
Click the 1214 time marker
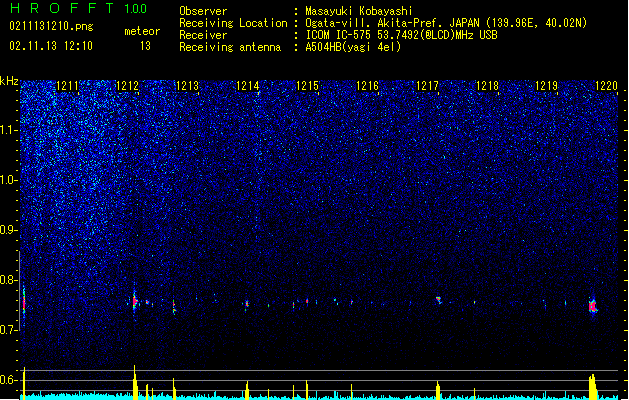point(248,86)
